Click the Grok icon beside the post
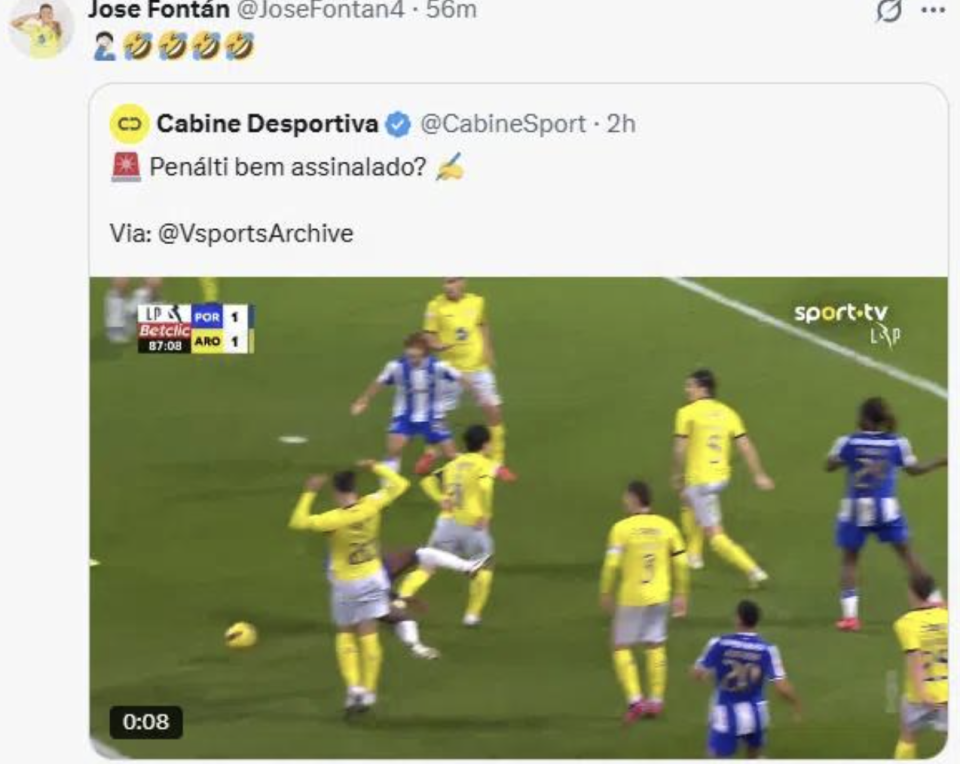The height and width of the screenshot is (764, 960). [x=888, y=10]
